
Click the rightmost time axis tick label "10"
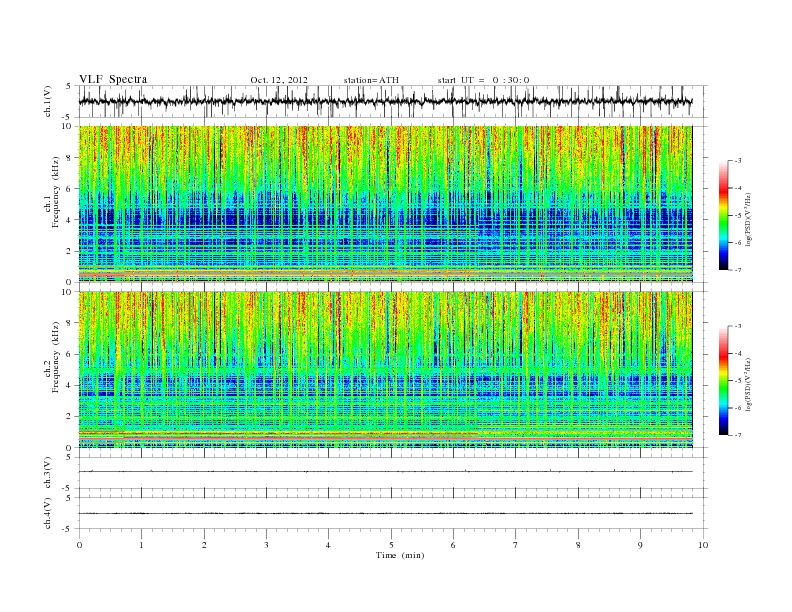(703, 545)
